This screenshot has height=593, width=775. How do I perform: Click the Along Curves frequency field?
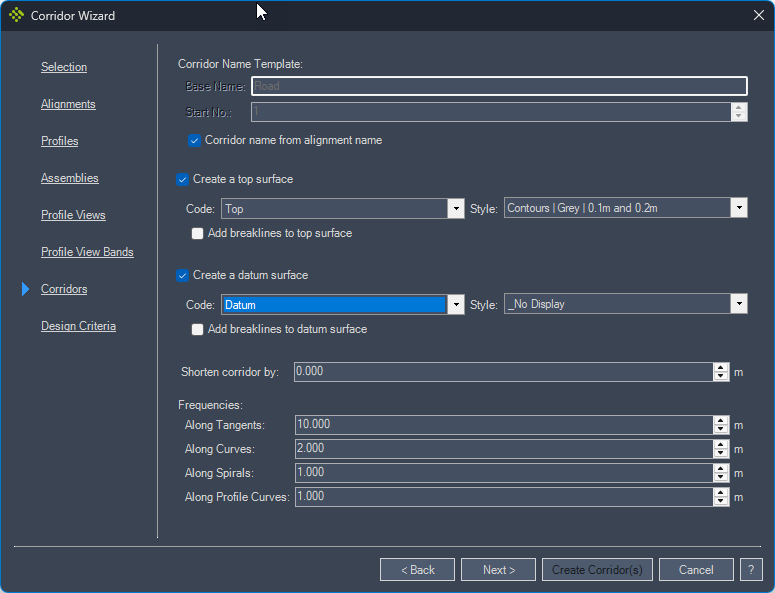tap(504, 449)
